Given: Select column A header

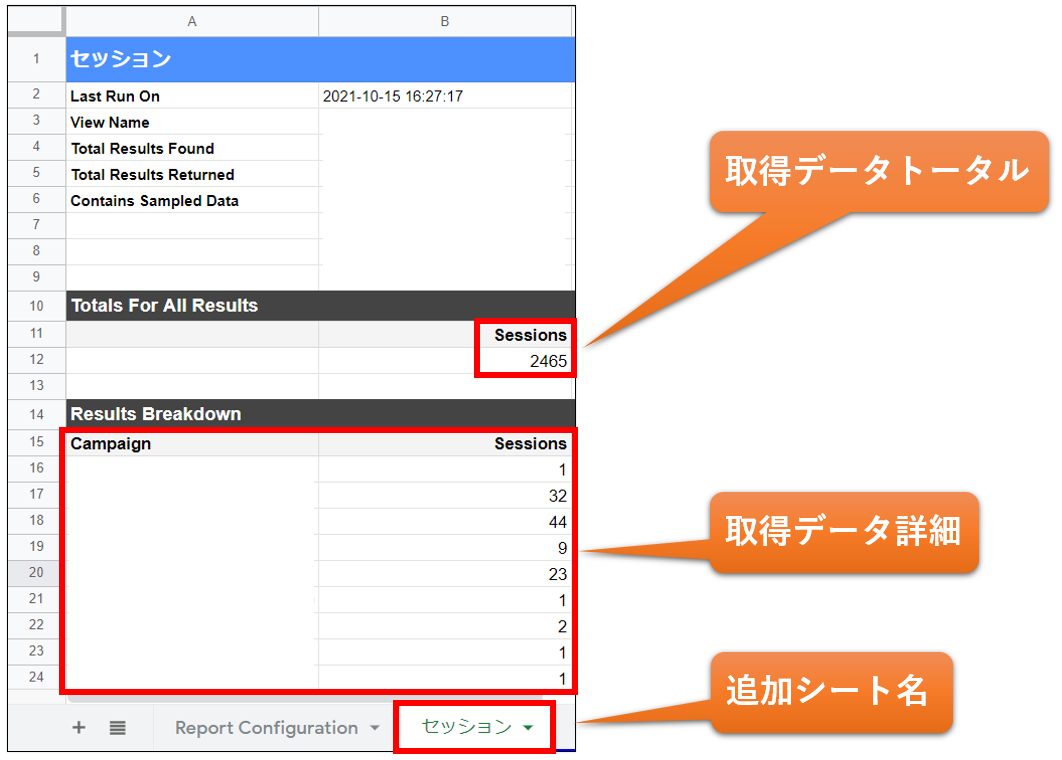Looking at the screenshot, I should point(192,22).
